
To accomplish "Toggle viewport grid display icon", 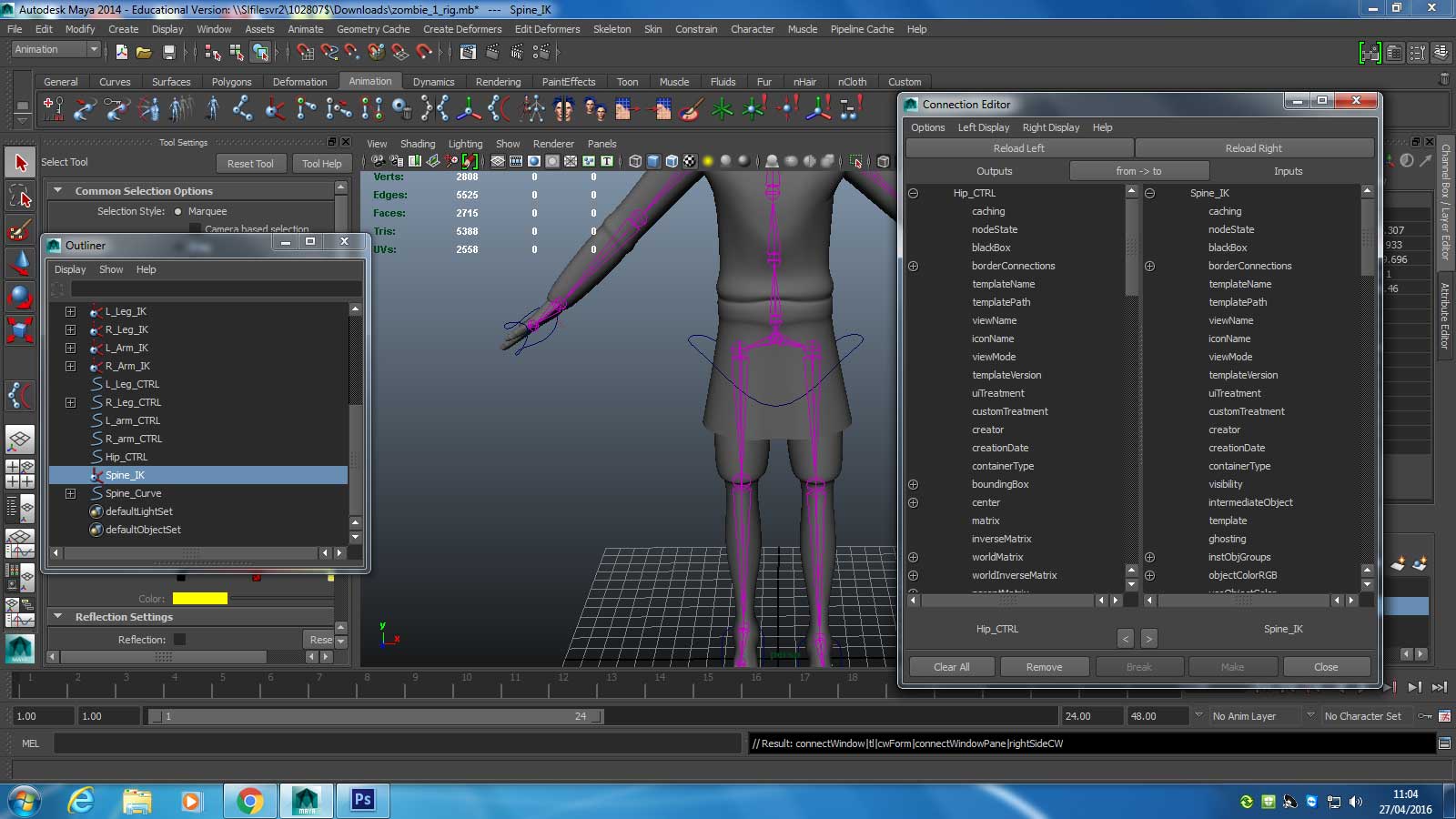I will click(x=498, y=161).
